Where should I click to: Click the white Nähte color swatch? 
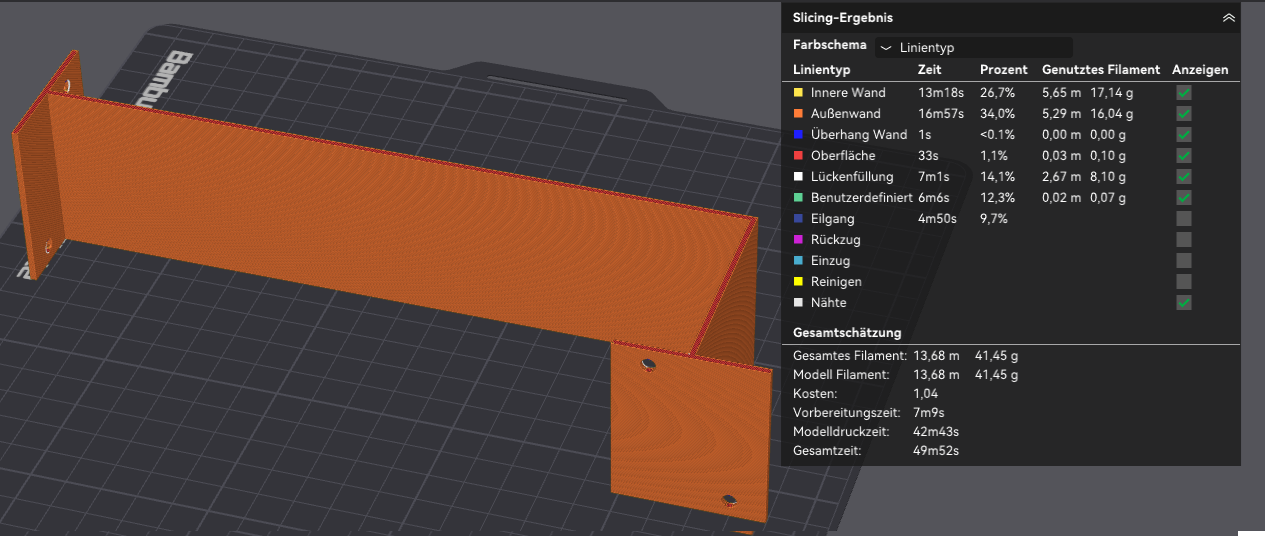pyautogui.click(x=798, y=303)
